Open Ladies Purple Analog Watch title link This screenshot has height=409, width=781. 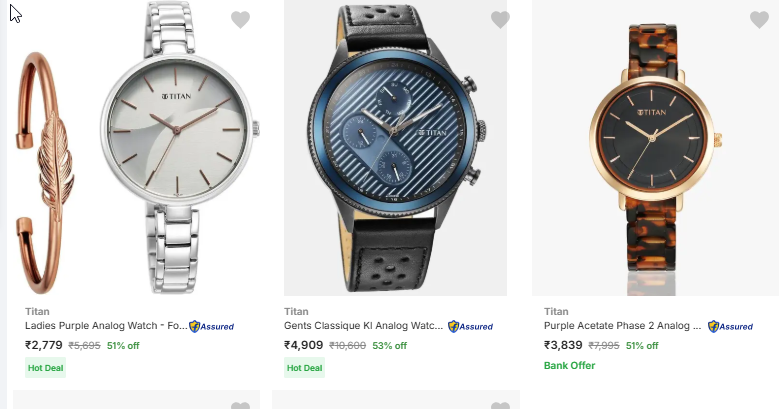(x=105, y=326)
